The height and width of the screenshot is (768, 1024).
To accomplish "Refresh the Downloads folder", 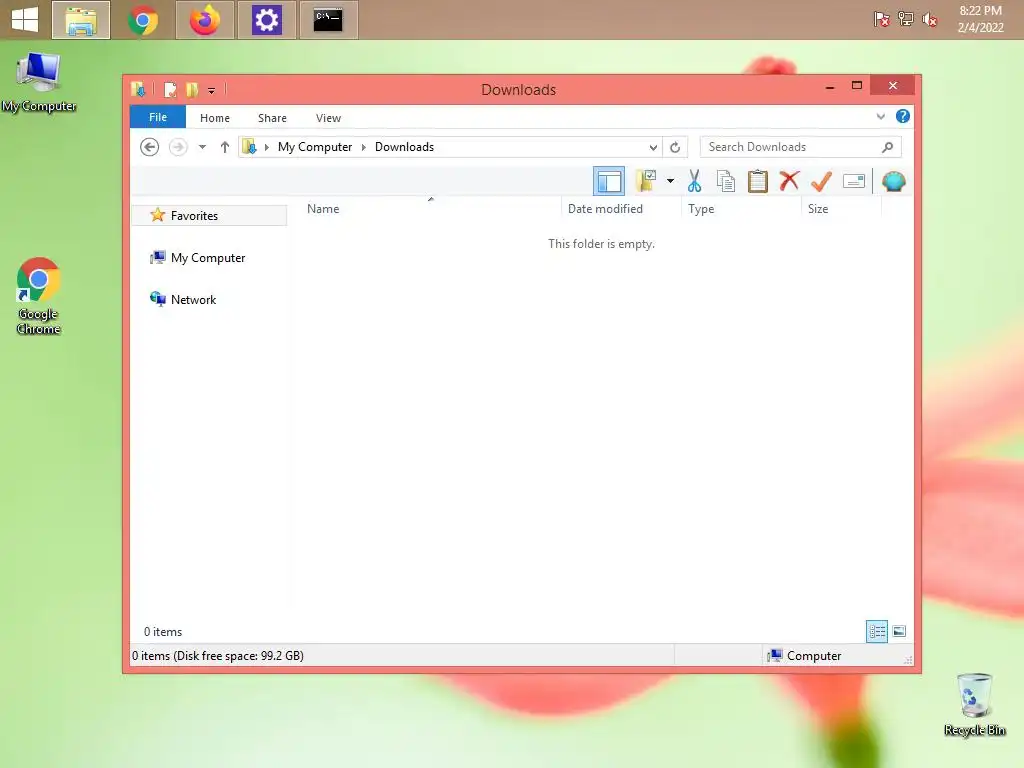I will 675,147.
